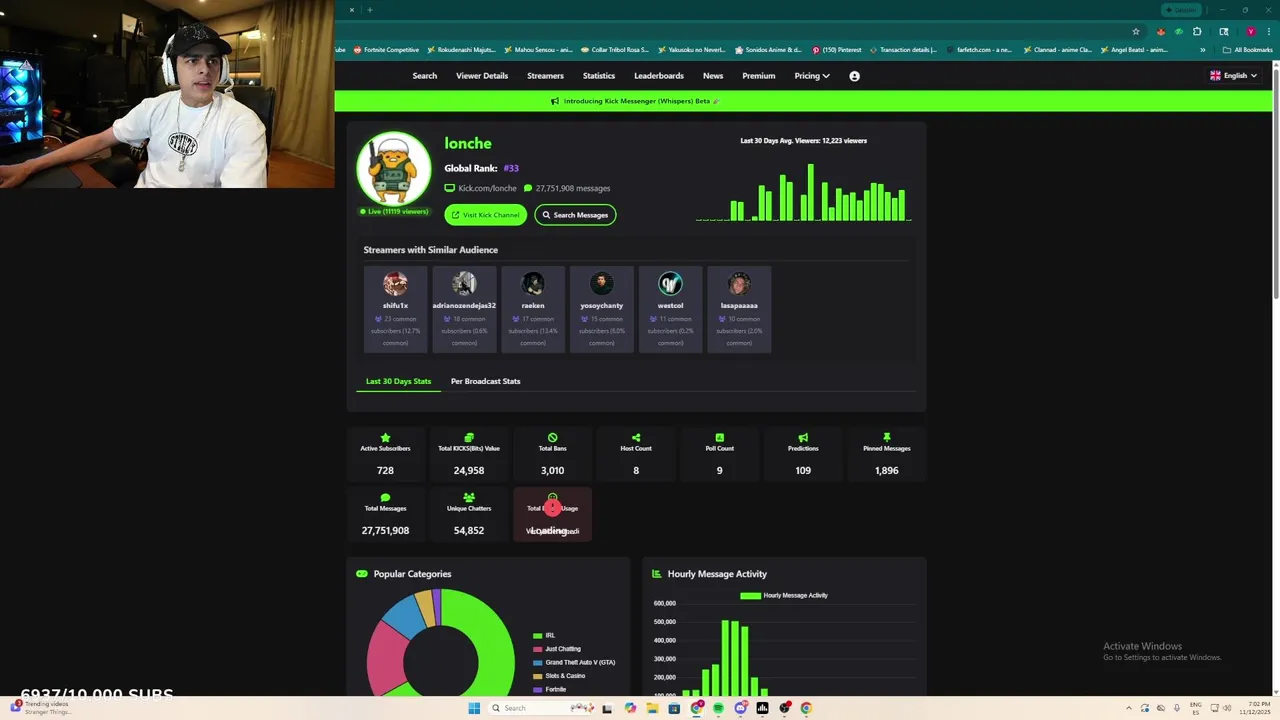1280x720 pixels.
Task: Show hidden system tray icons
Action: pos(1129,708)
